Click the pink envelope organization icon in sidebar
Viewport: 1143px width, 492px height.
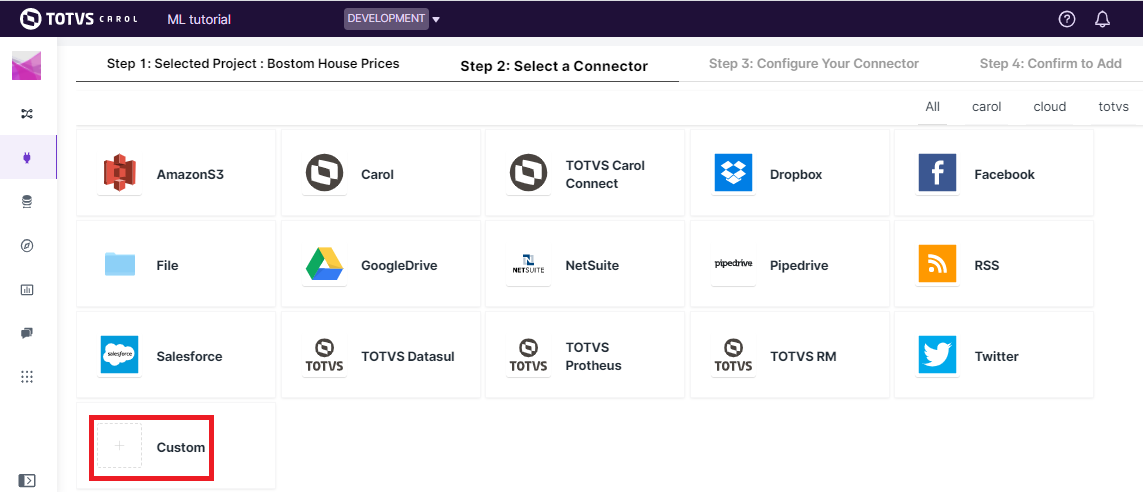[x=27, y=66]
